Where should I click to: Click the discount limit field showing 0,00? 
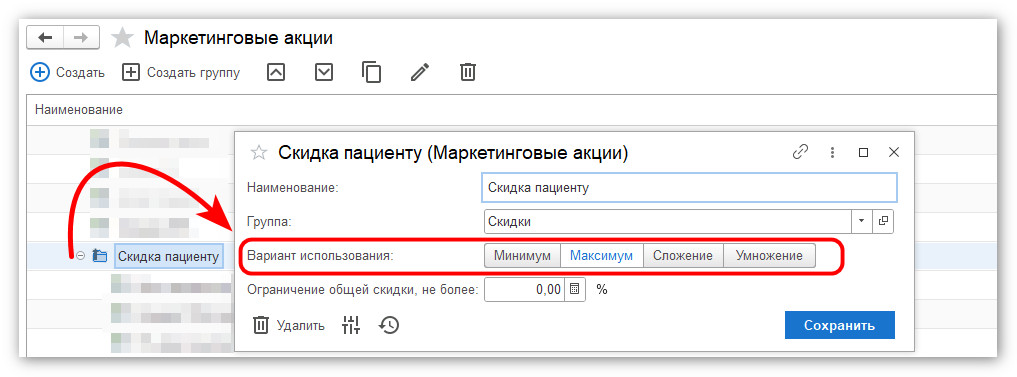[x=525, y=289]
